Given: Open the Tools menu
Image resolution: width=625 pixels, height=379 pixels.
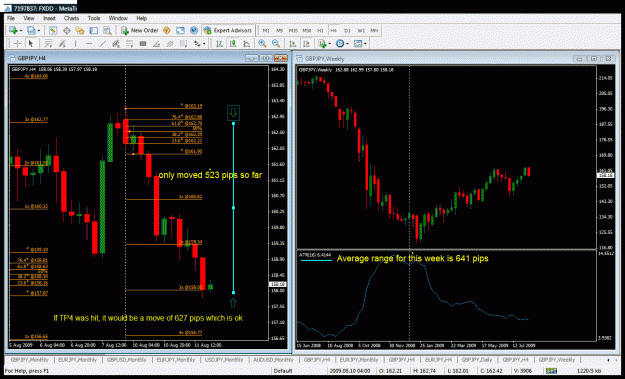Looking at the screenshot, I should (94, 18).
